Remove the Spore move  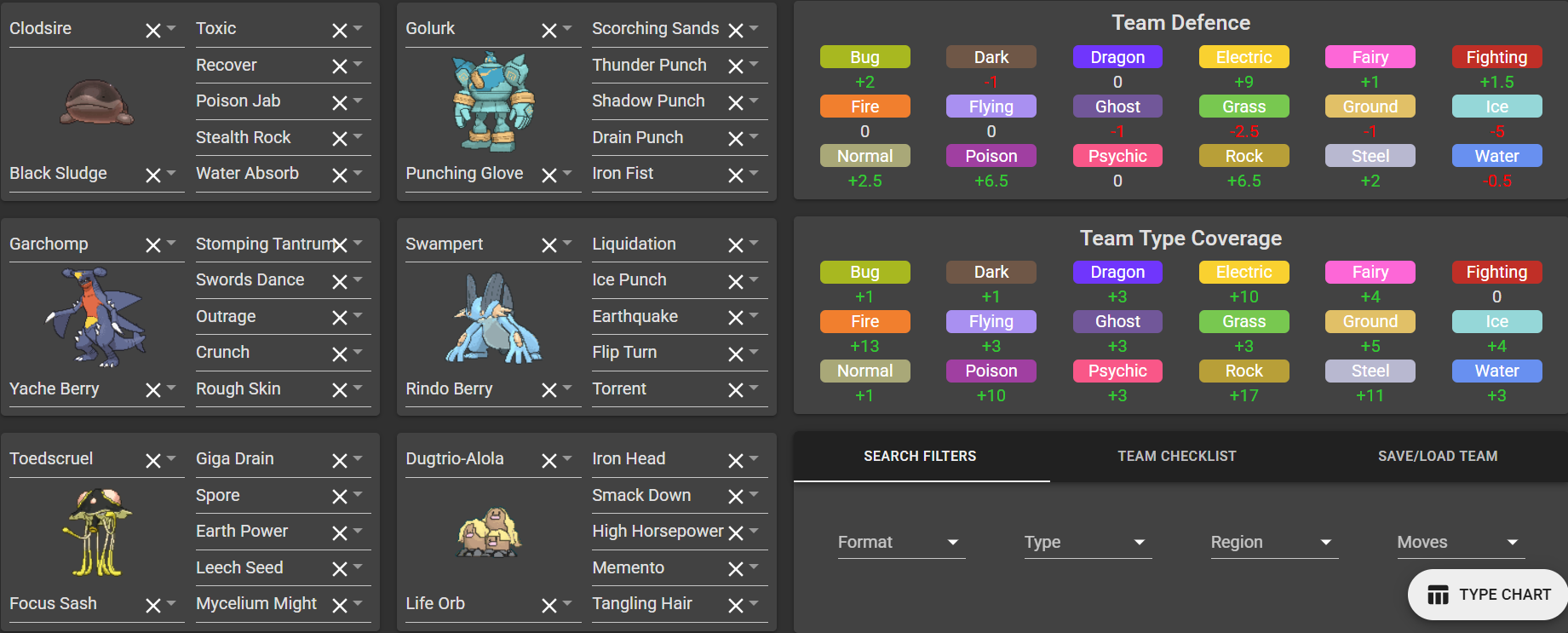[340, 497]
